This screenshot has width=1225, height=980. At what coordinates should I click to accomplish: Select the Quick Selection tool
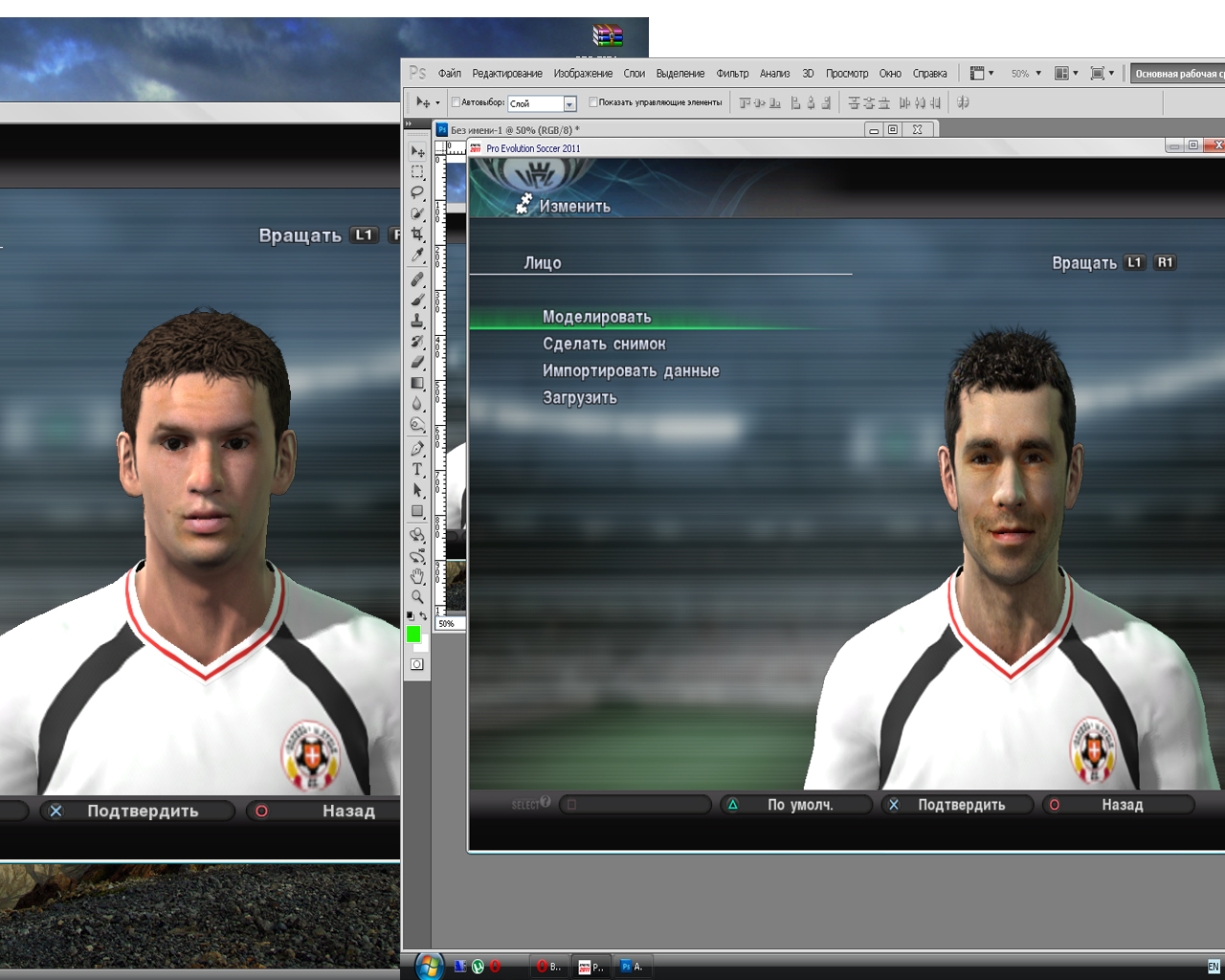pos(417,213)
